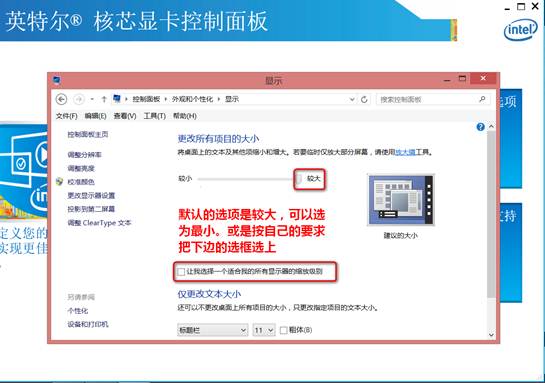This screenshot has width=545, height=383.
Task: Click the search magnifier icon
Action: (x=482, y=99)
